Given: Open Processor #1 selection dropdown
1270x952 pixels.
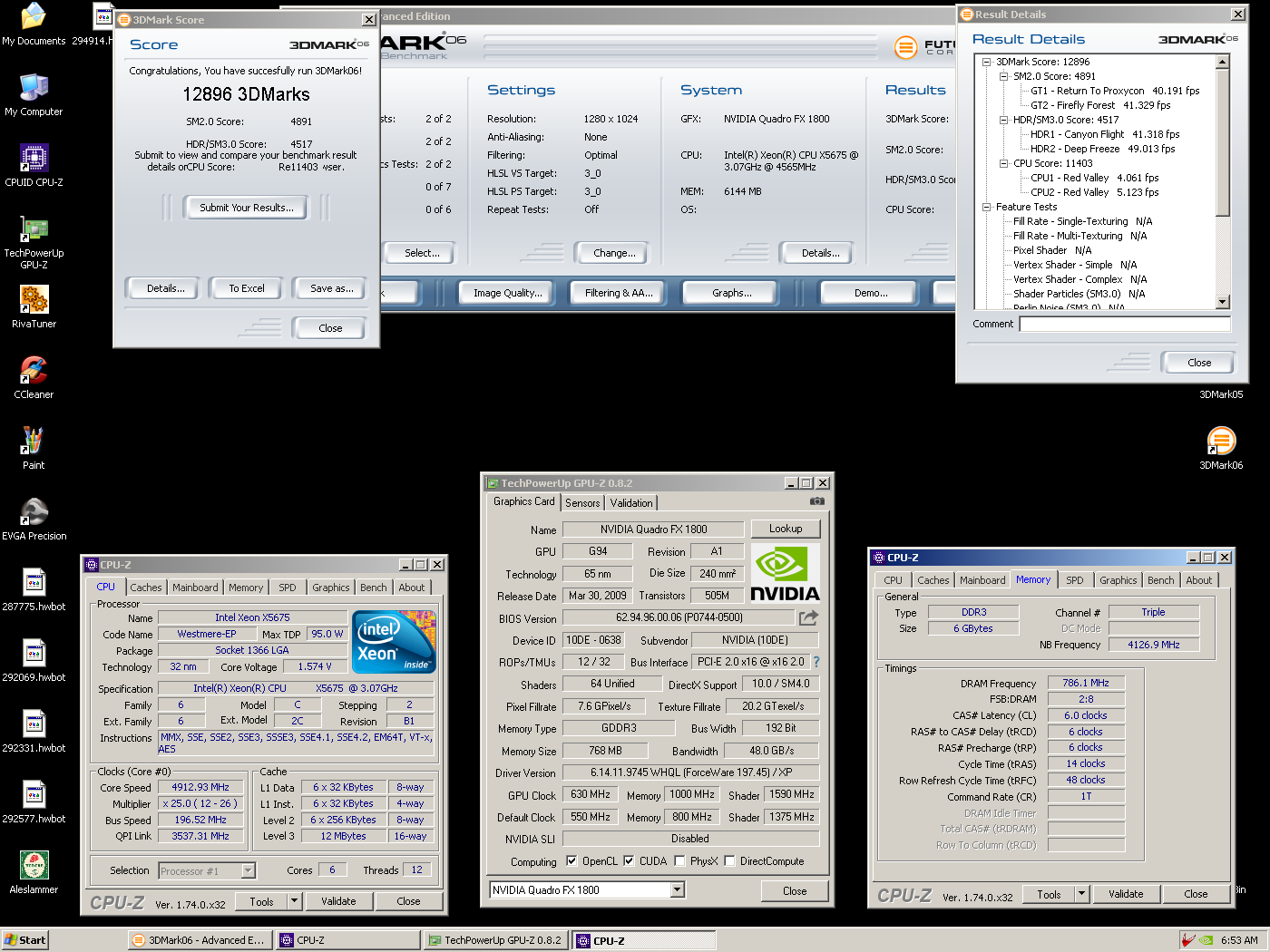Looking at the screenshot, I should (248, 870).
